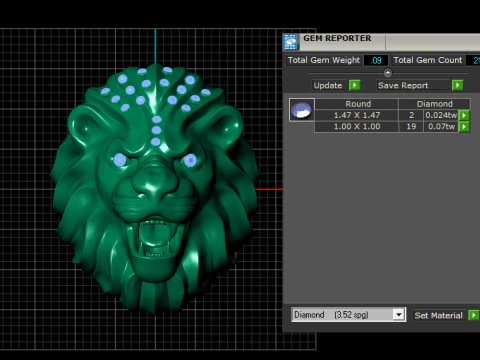Select the Diamond column header

click(435, 104)
